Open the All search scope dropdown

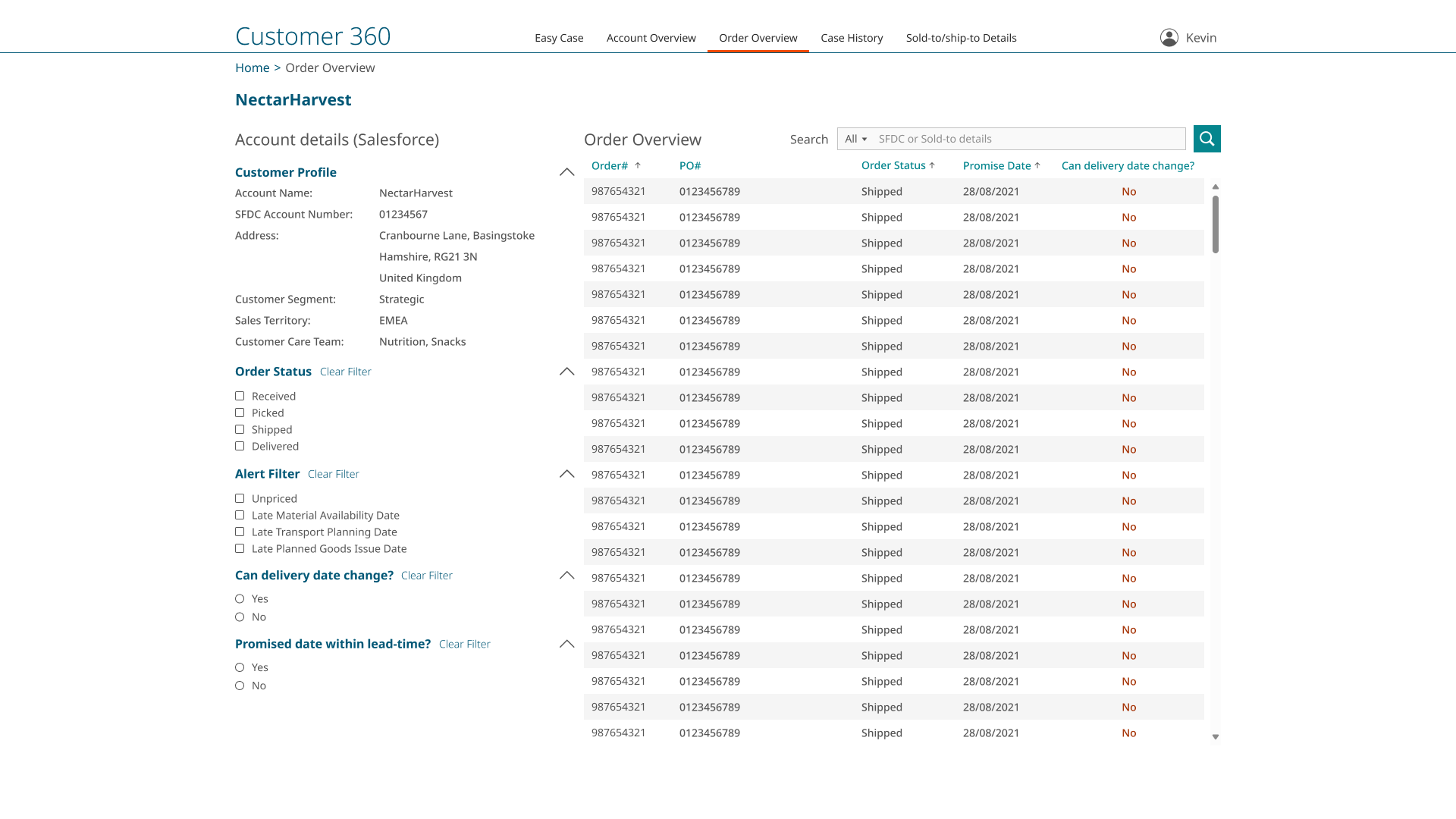(855, 139)
